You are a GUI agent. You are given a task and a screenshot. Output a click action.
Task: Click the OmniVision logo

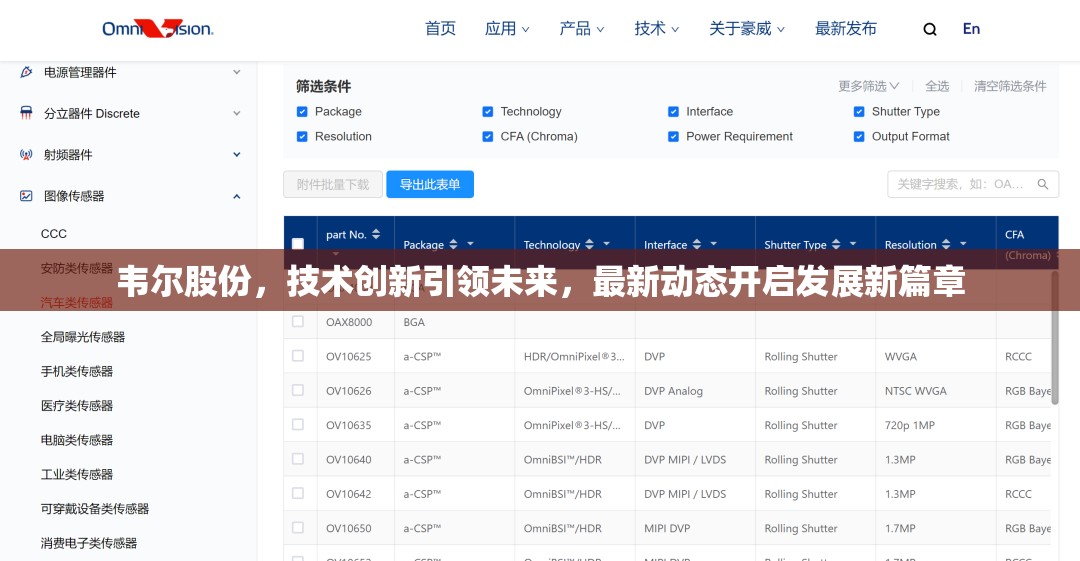coord(158,28)
